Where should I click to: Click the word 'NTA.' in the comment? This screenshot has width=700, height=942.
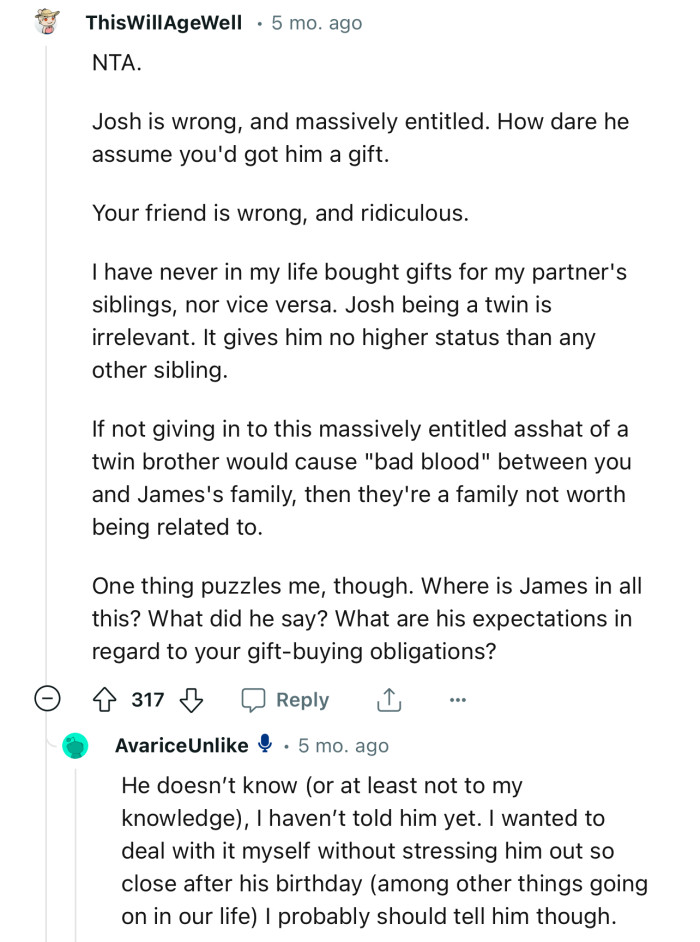110,62
